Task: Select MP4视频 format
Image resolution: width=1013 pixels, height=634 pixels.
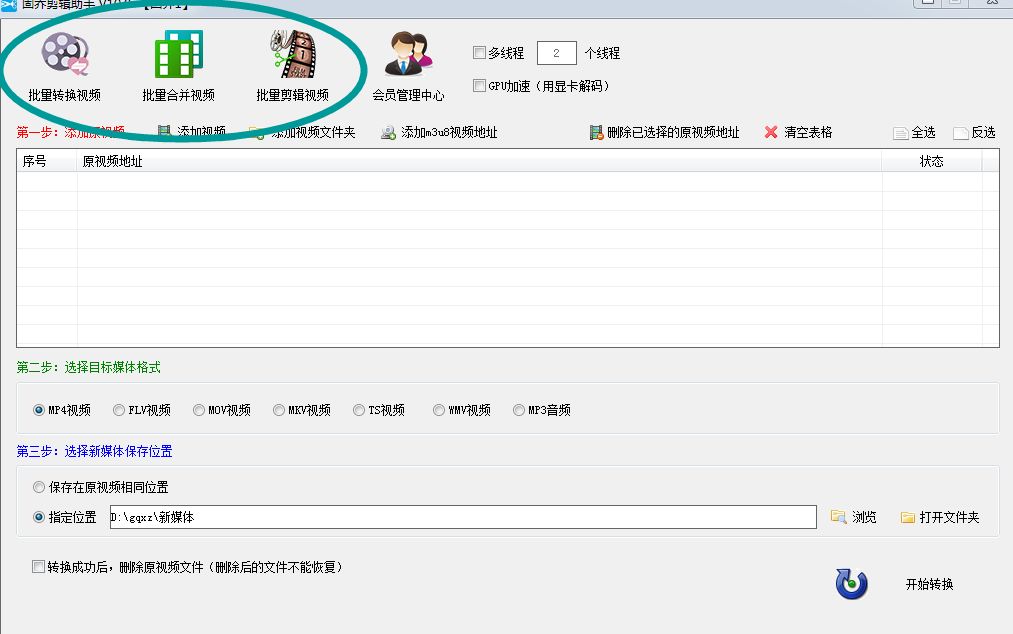Action: coord(39,410)
